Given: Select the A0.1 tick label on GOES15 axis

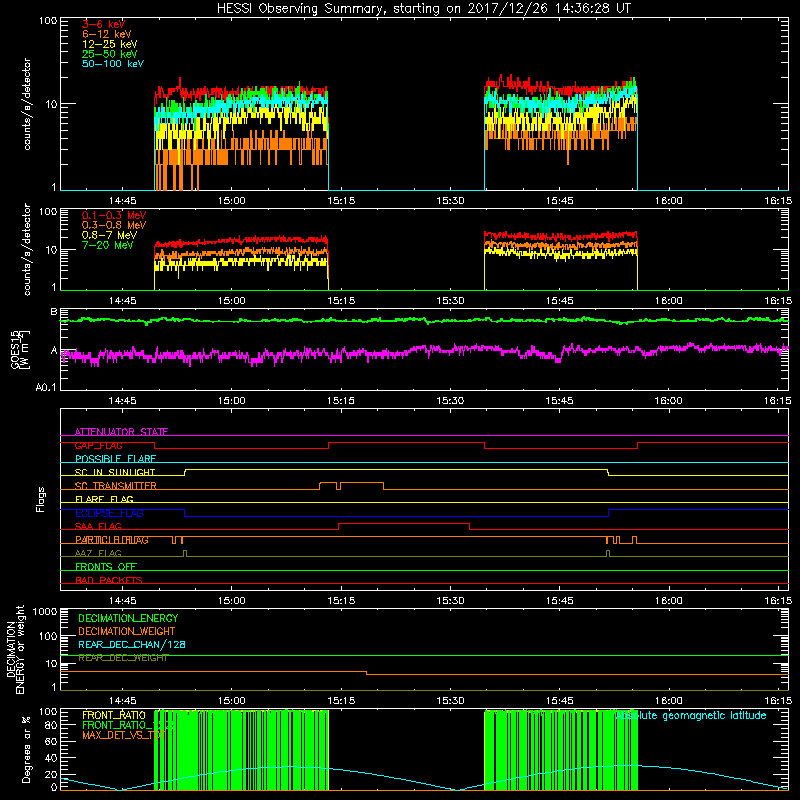Looking at the screenshot, I should point(46,387).
